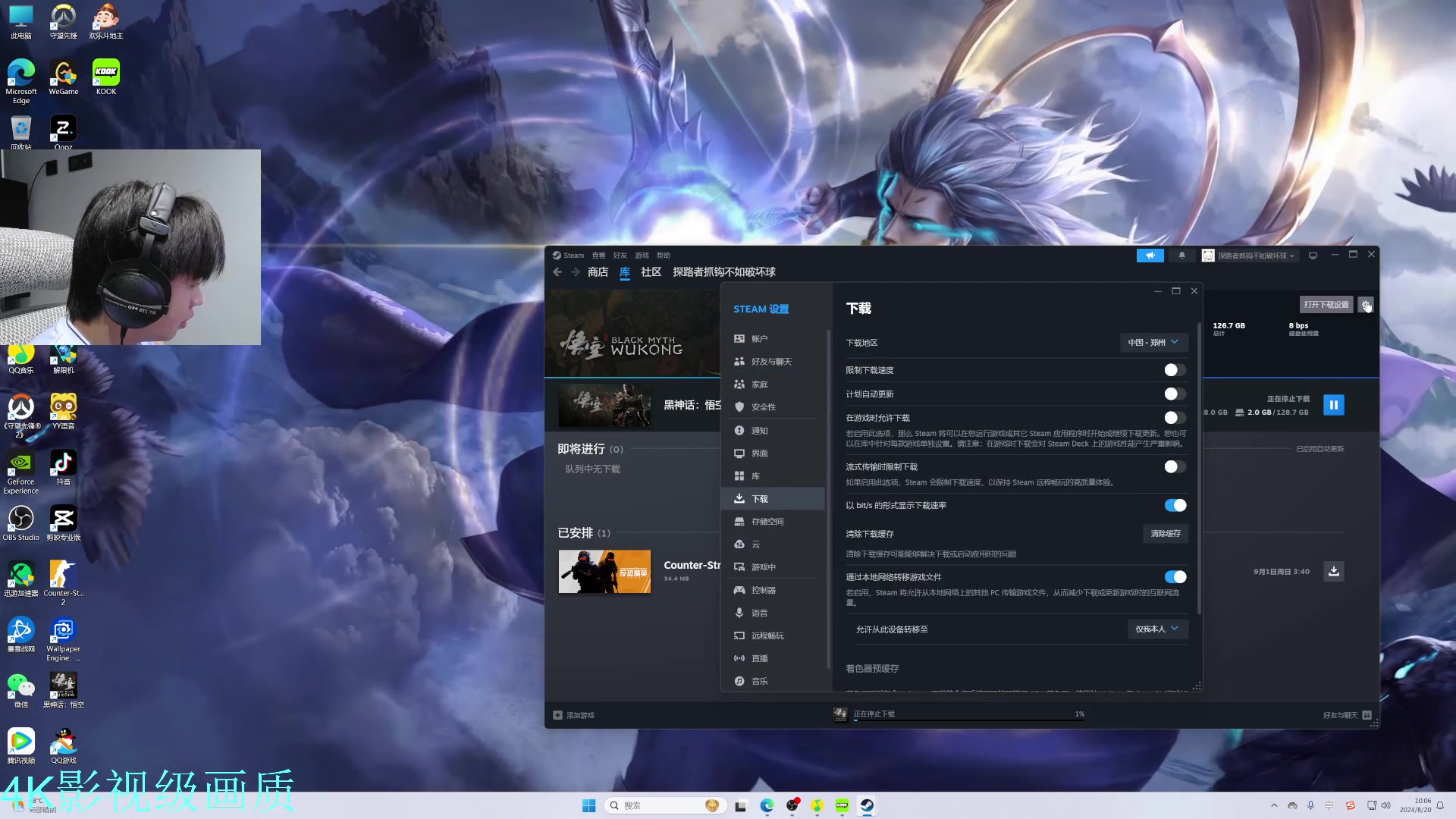
Task: Click 正在停止下载 status at bottom
Action: tap(874, 714)
